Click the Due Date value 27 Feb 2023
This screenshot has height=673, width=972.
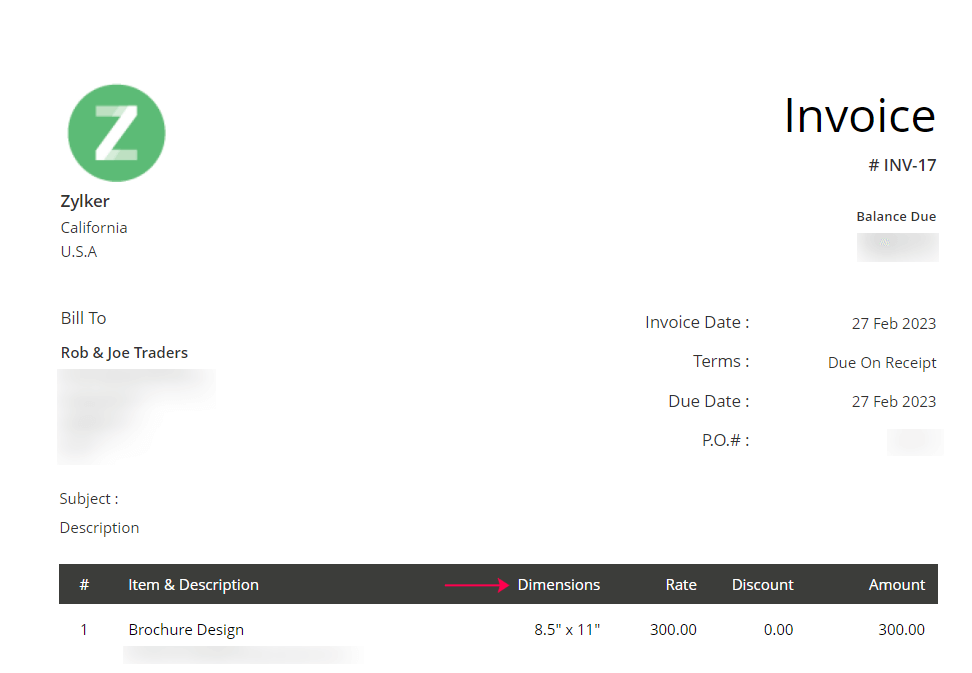coord(893,401)
